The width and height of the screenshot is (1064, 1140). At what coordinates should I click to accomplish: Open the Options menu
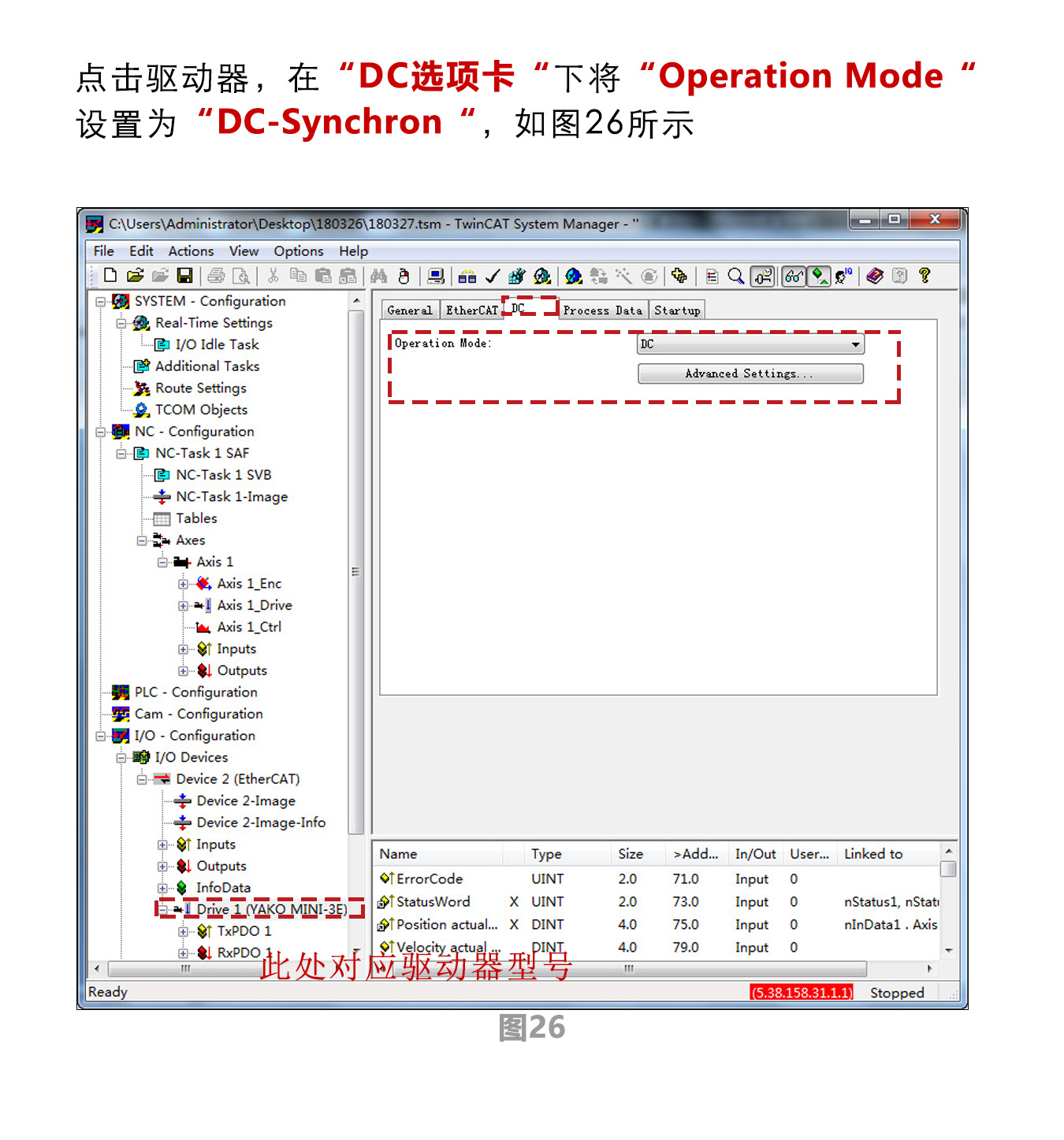pyautogui.click(x=299, y=251)
